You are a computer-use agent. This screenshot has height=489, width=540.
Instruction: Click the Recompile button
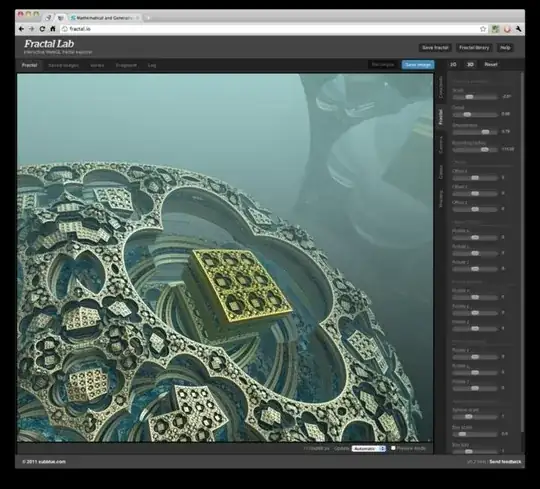pos(383,64)
